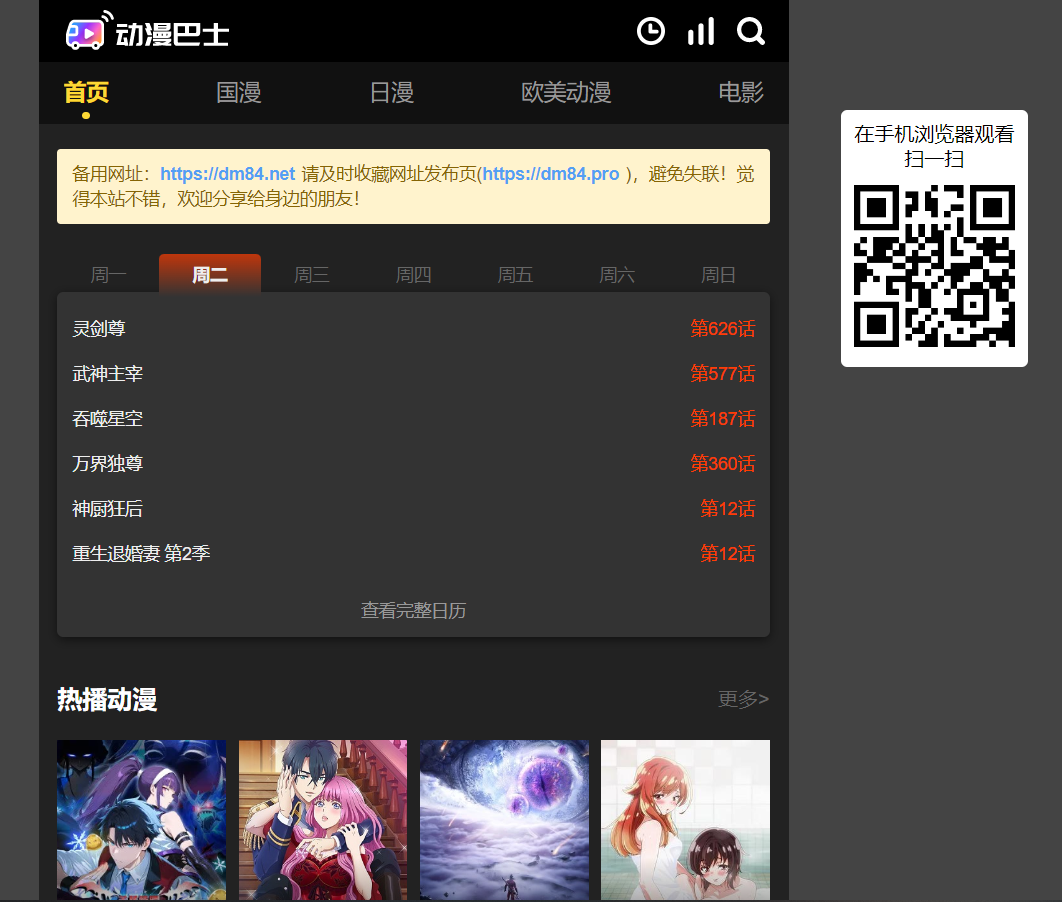Switch to the 日漫 tab
The image size is (1062, 902).
[391, 93]
